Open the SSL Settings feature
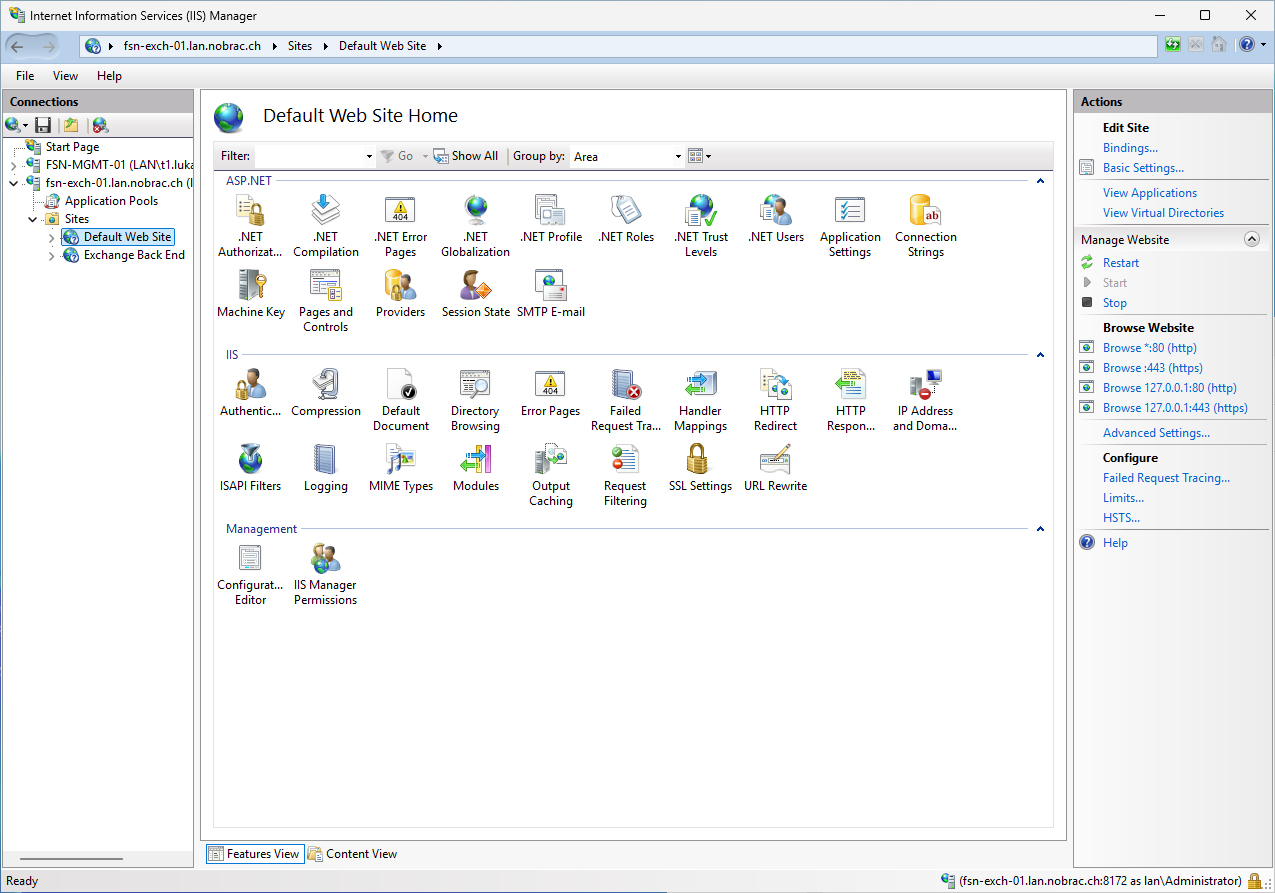The width and height of the screenshot is (1275, 893). 700,468
